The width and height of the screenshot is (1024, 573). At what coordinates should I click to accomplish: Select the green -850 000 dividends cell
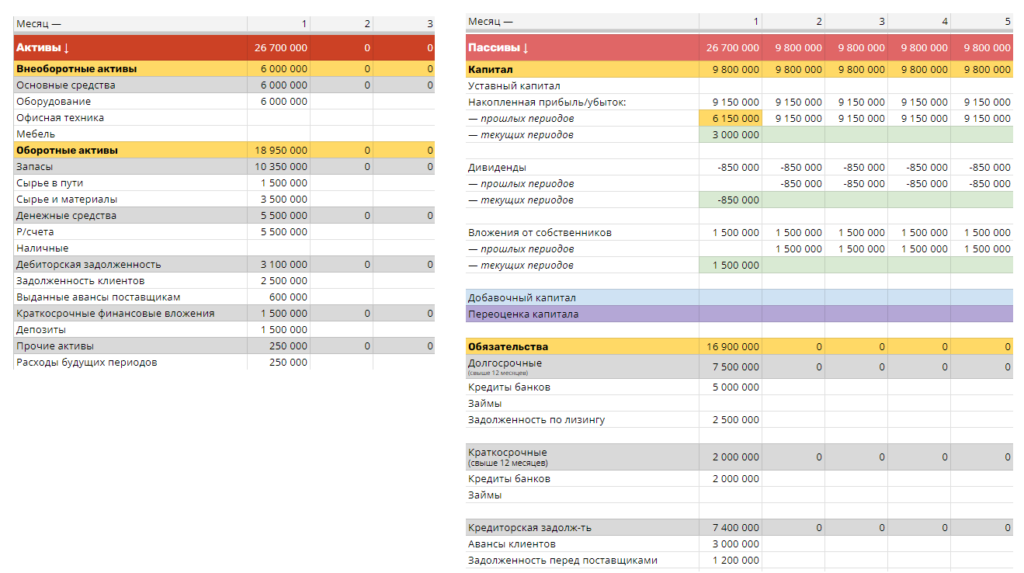[731, 200]
